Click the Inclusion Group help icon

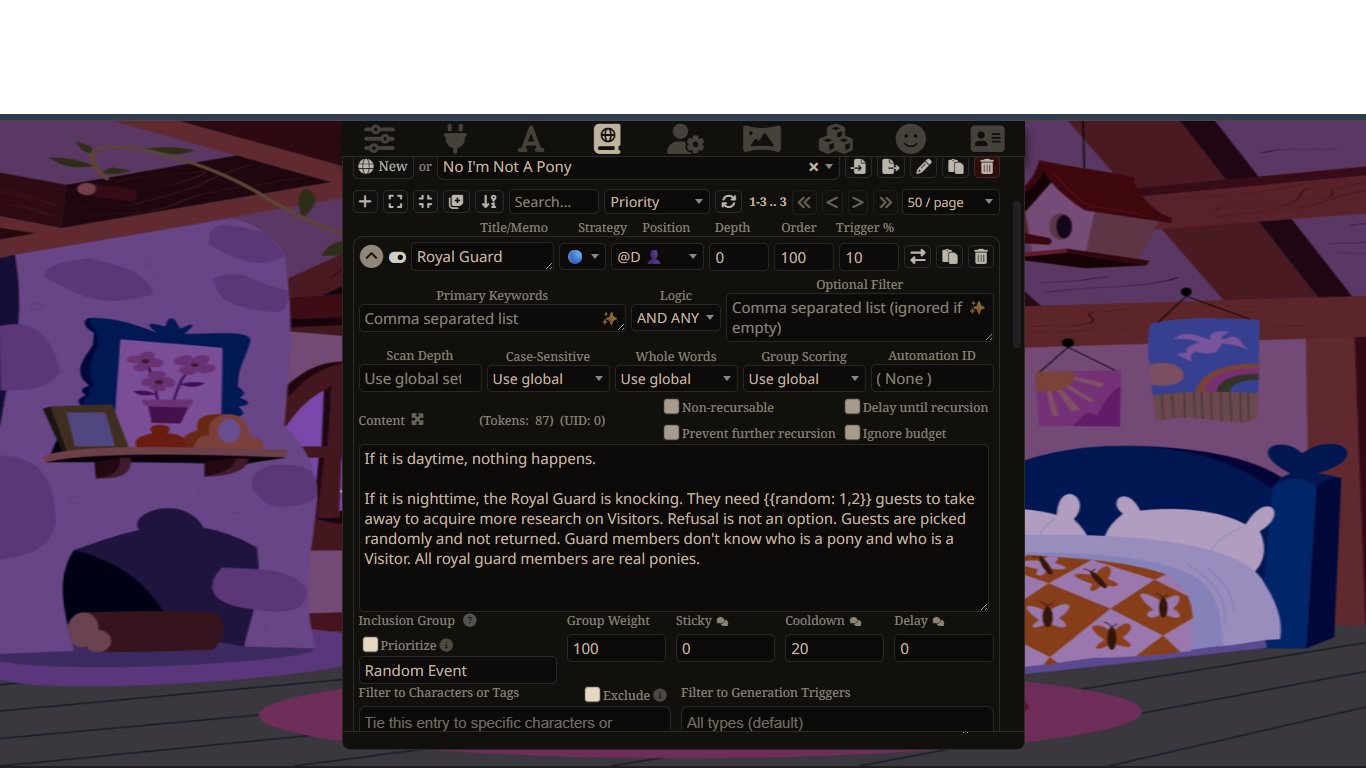coord(469,621)
